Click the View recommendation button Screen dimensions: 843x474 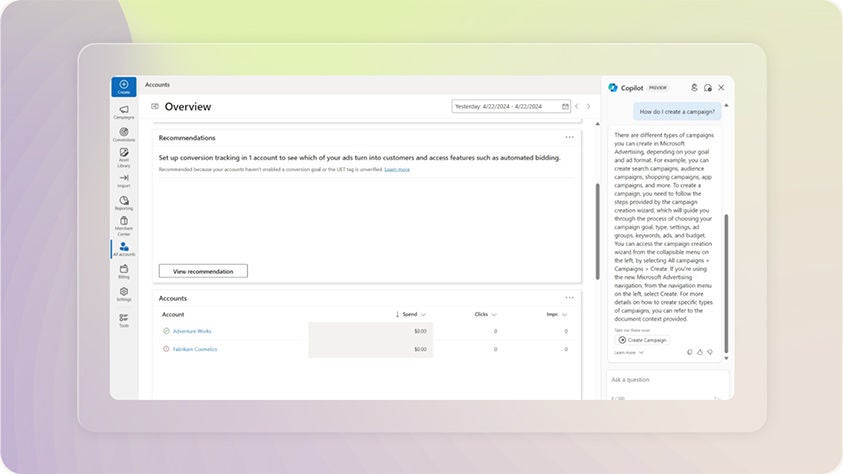pos(203,271)
